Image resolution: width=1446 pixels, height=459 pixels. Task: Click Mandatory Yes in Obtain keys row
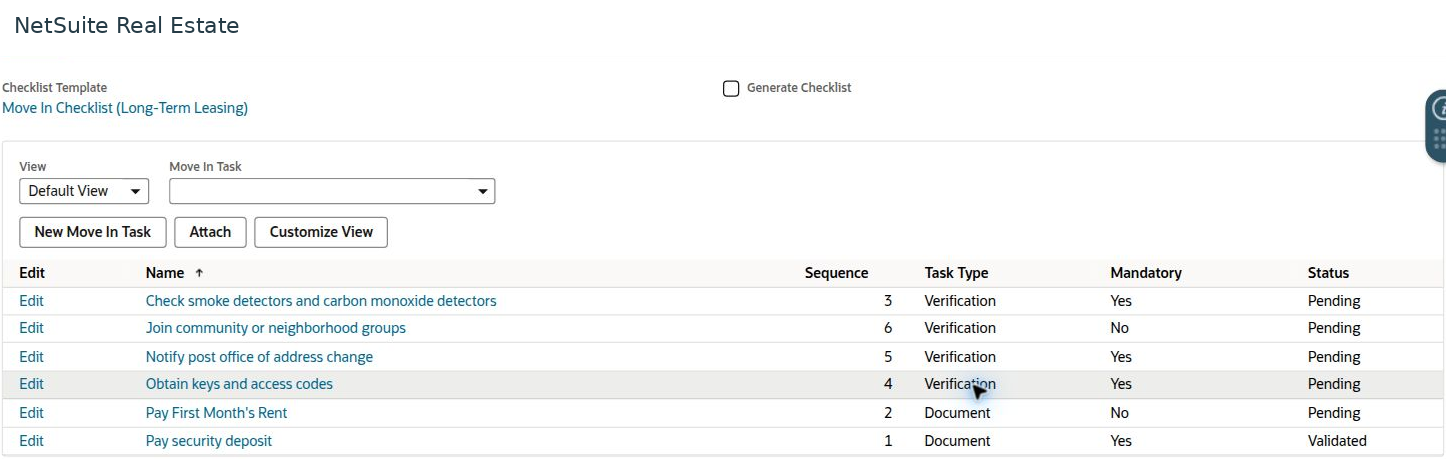(x=1121, y=384)
